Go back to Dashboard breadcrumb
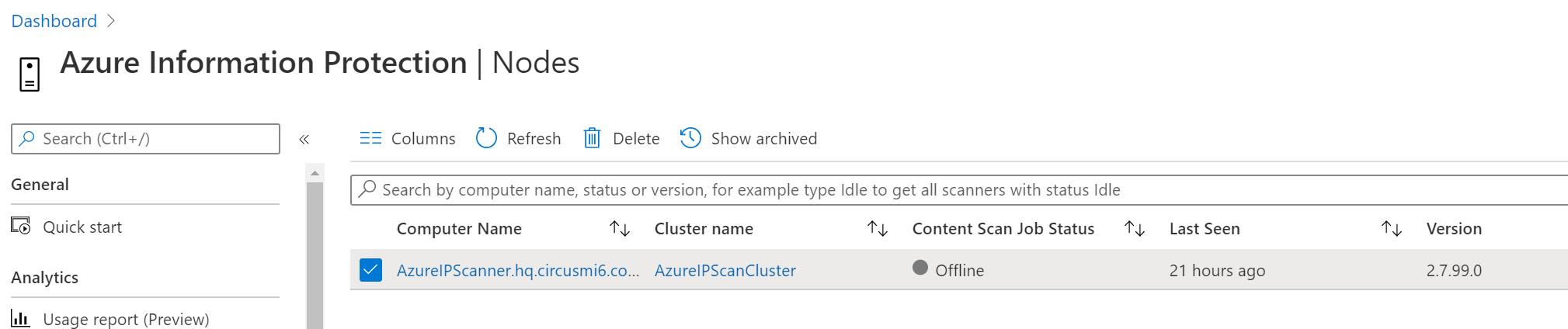Viewport: 1568px width, 329px height. pos(54,21)
